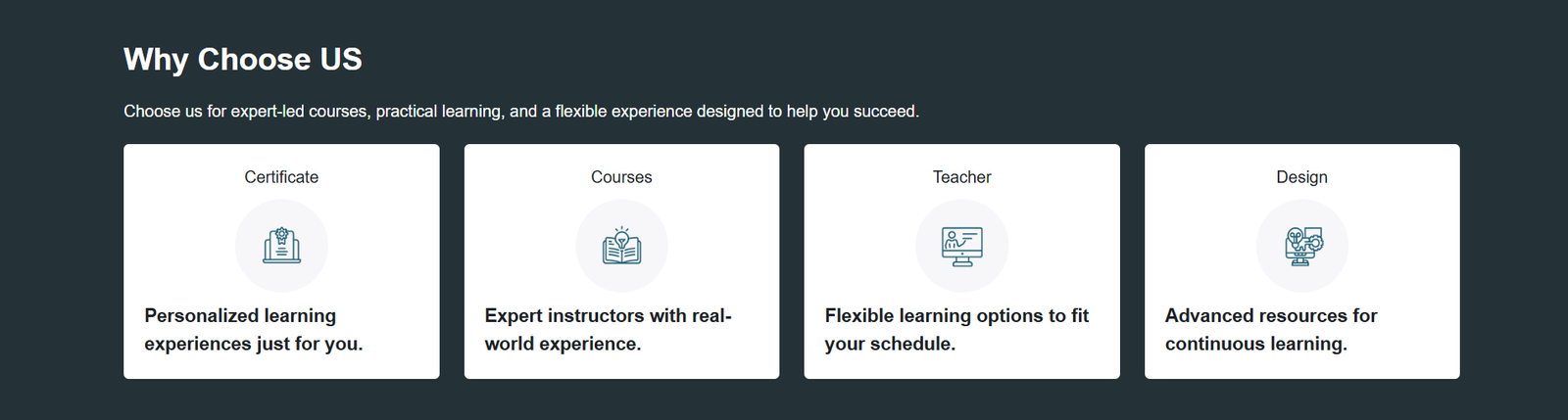Click the "Why Choose US" heading
The height and width of the screenshot is (420, 1568).
tap(242, 60)
